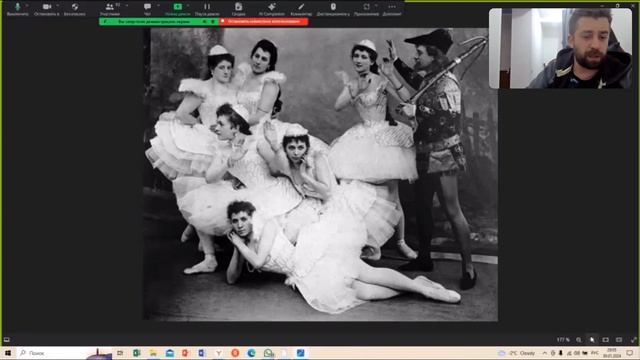This screenshot has height=360, width=640.
Task: Open Remote control mouse icon
Action: pos(333,7)
